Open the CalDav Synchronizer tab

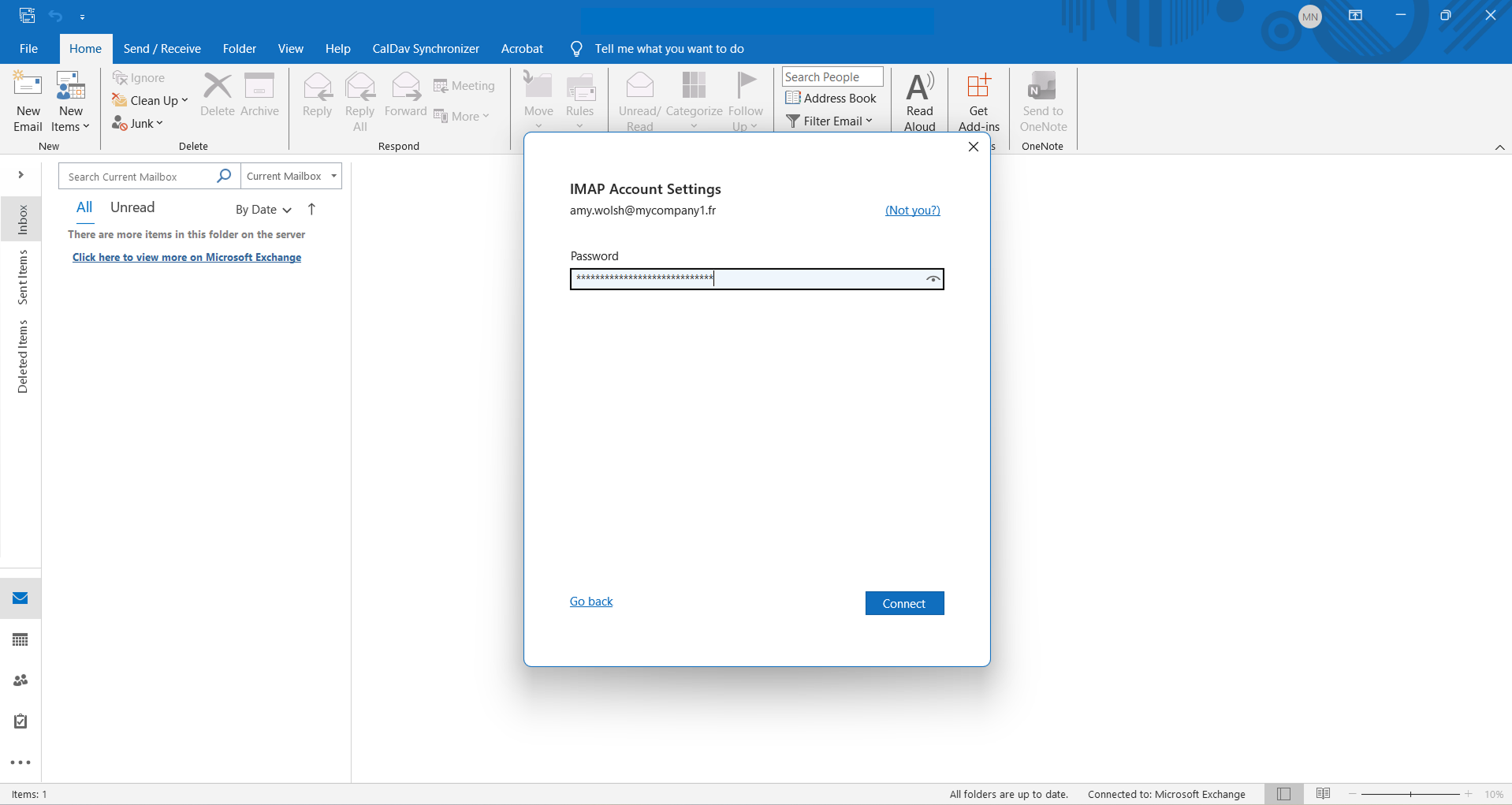coord(426,49)
